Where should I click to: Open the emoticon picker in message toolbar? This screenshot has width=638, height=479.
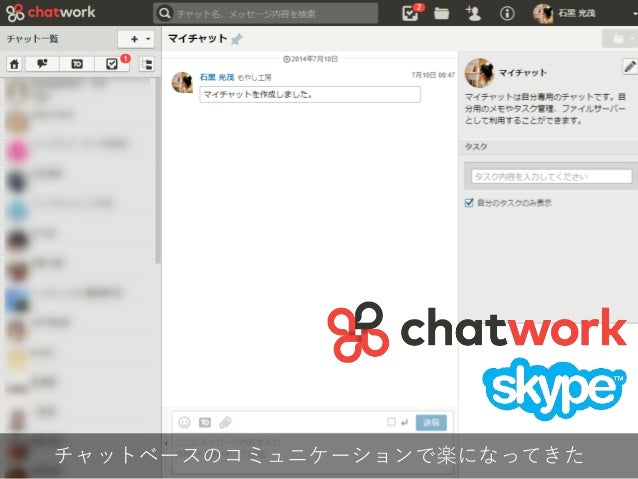click(184, 422)
